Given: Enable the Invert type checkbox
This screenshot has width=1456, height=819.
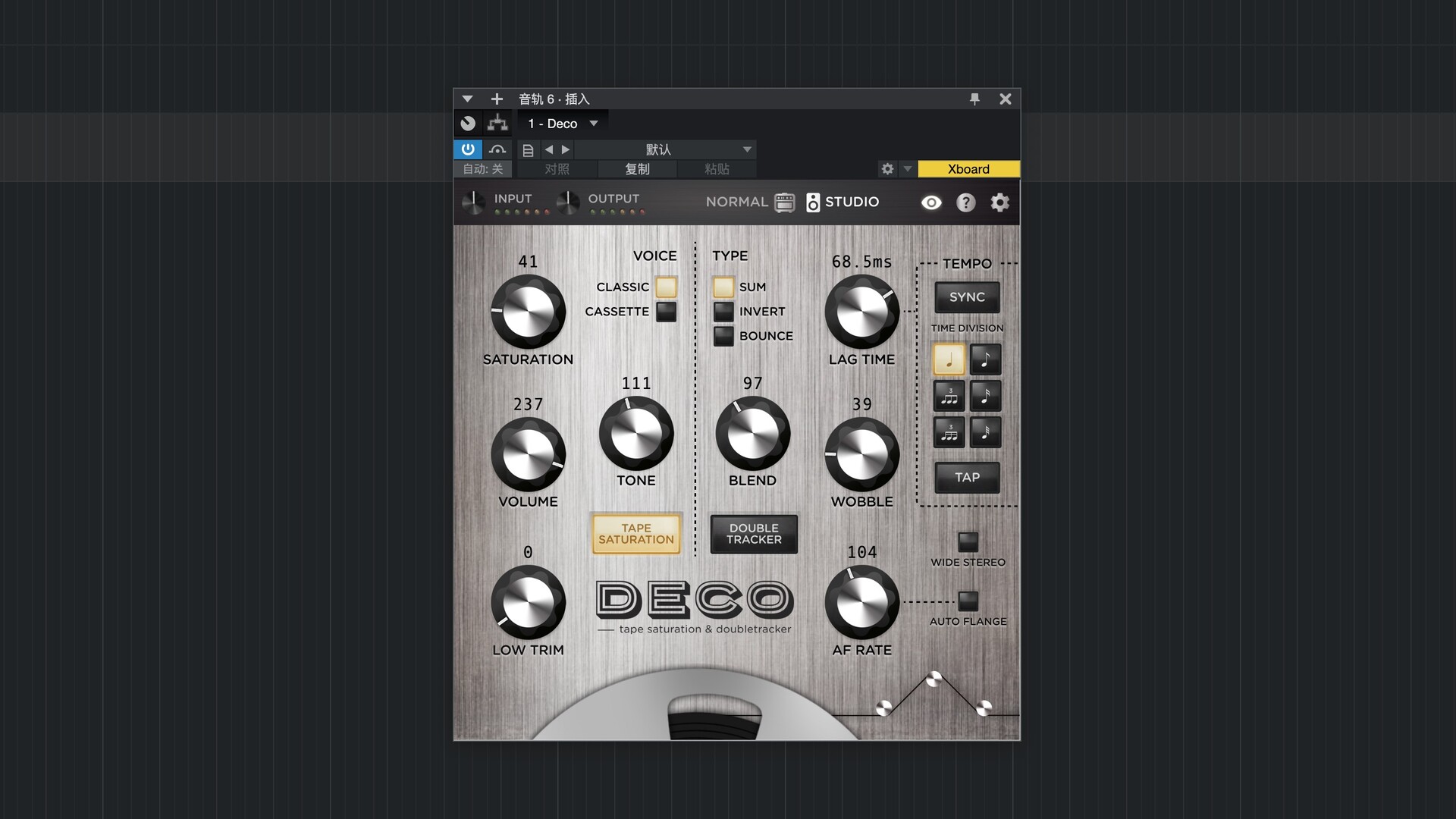Looking at the screenshot, I should 723,312.
